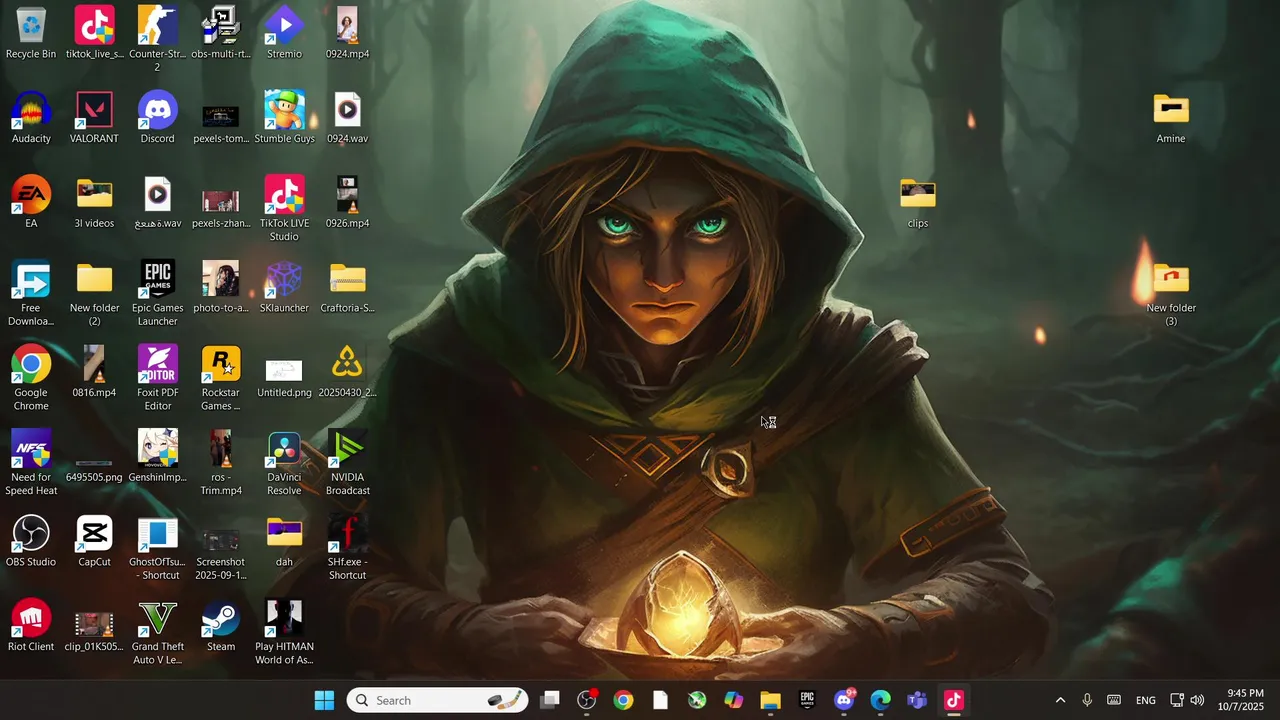This screenshot has height=720, width=1280.
Task: Select the SHf.exe shortcut icon
Action: [x=347, y=547]
